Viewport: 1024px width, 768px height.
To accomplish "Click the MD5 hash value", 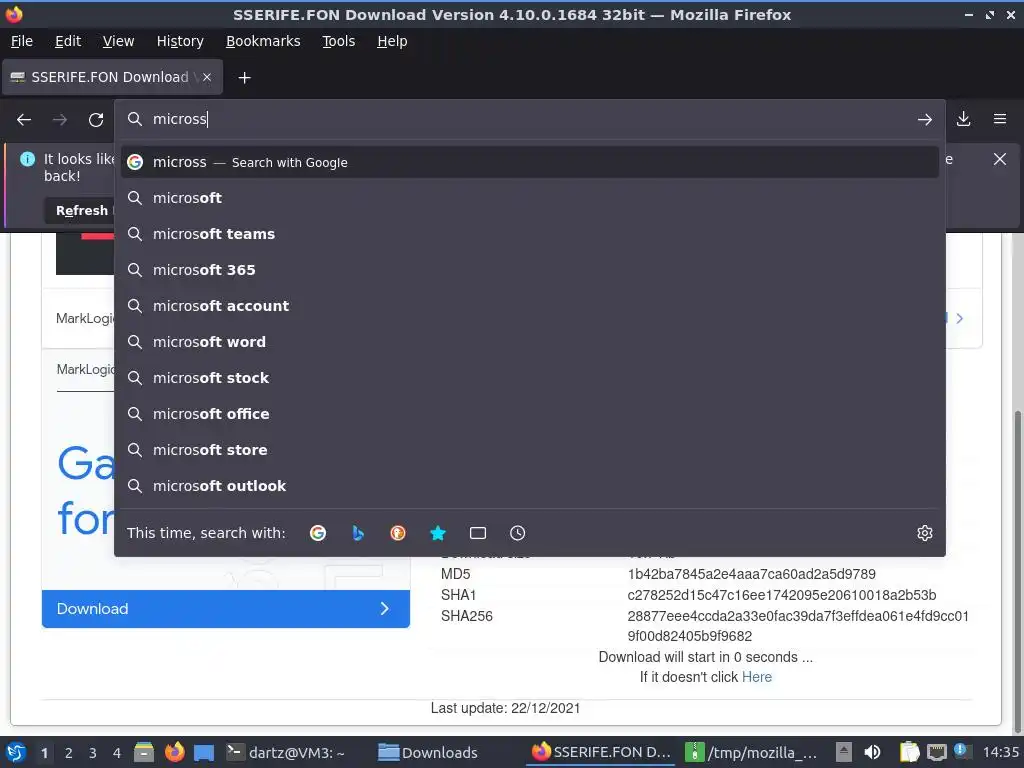I will tap(751, 574).
